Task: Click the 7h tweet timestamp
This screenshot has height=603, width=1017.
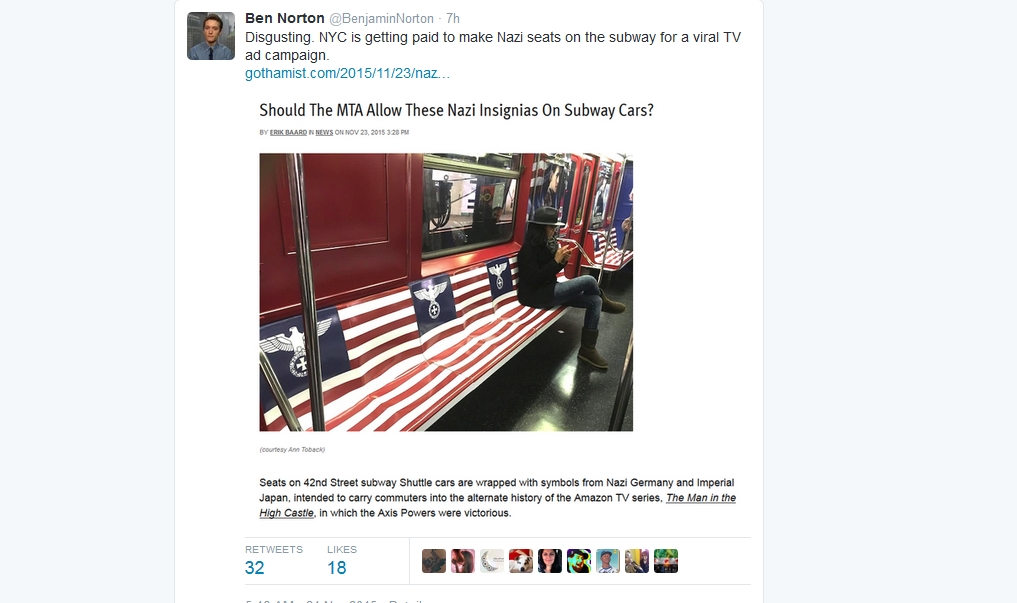Action: click(x=453, y=19)
